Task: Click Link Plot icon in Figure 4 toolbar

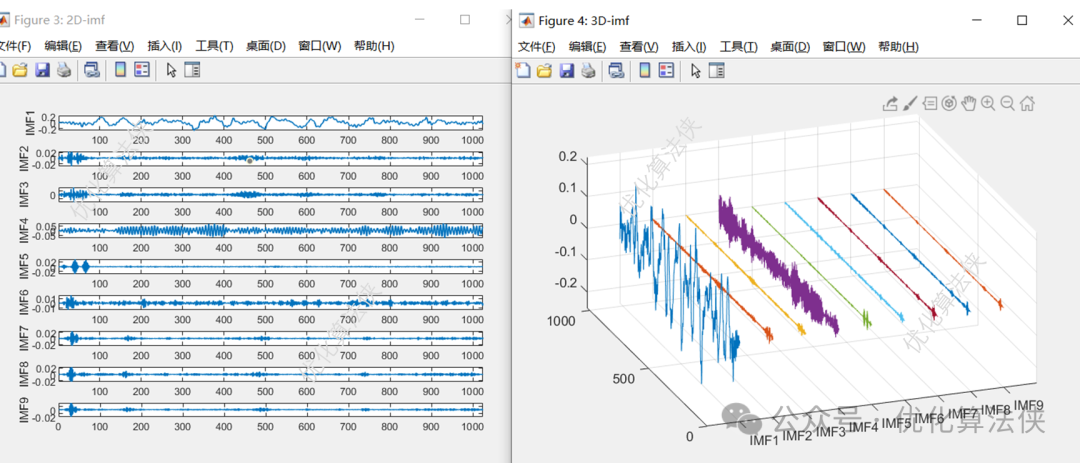Action: point(616,70)
